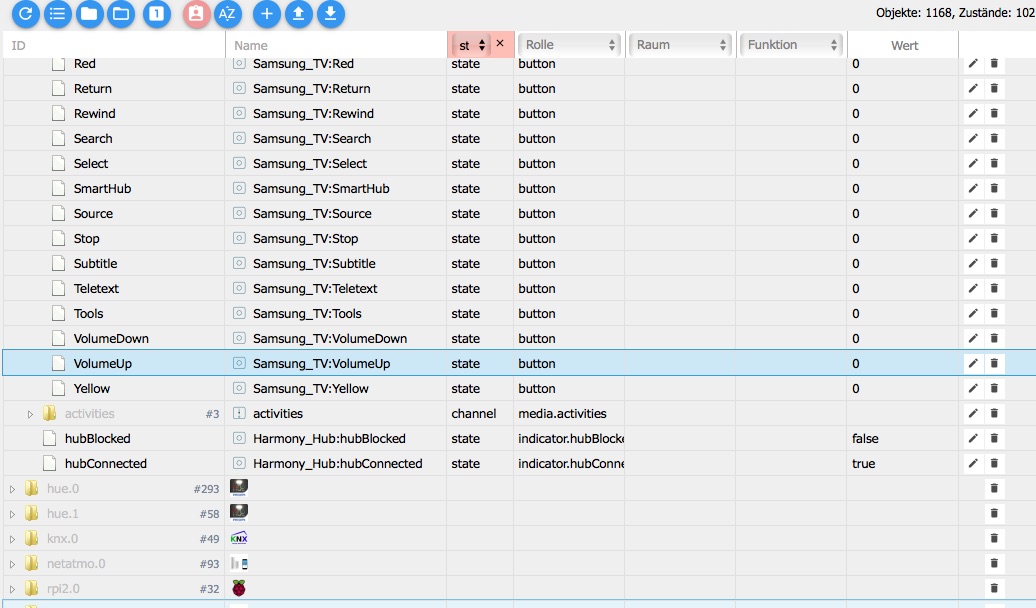The height and width of the screenshot is (608, 1036).
Task: Select the Select tree item
Action: (91, 163)
